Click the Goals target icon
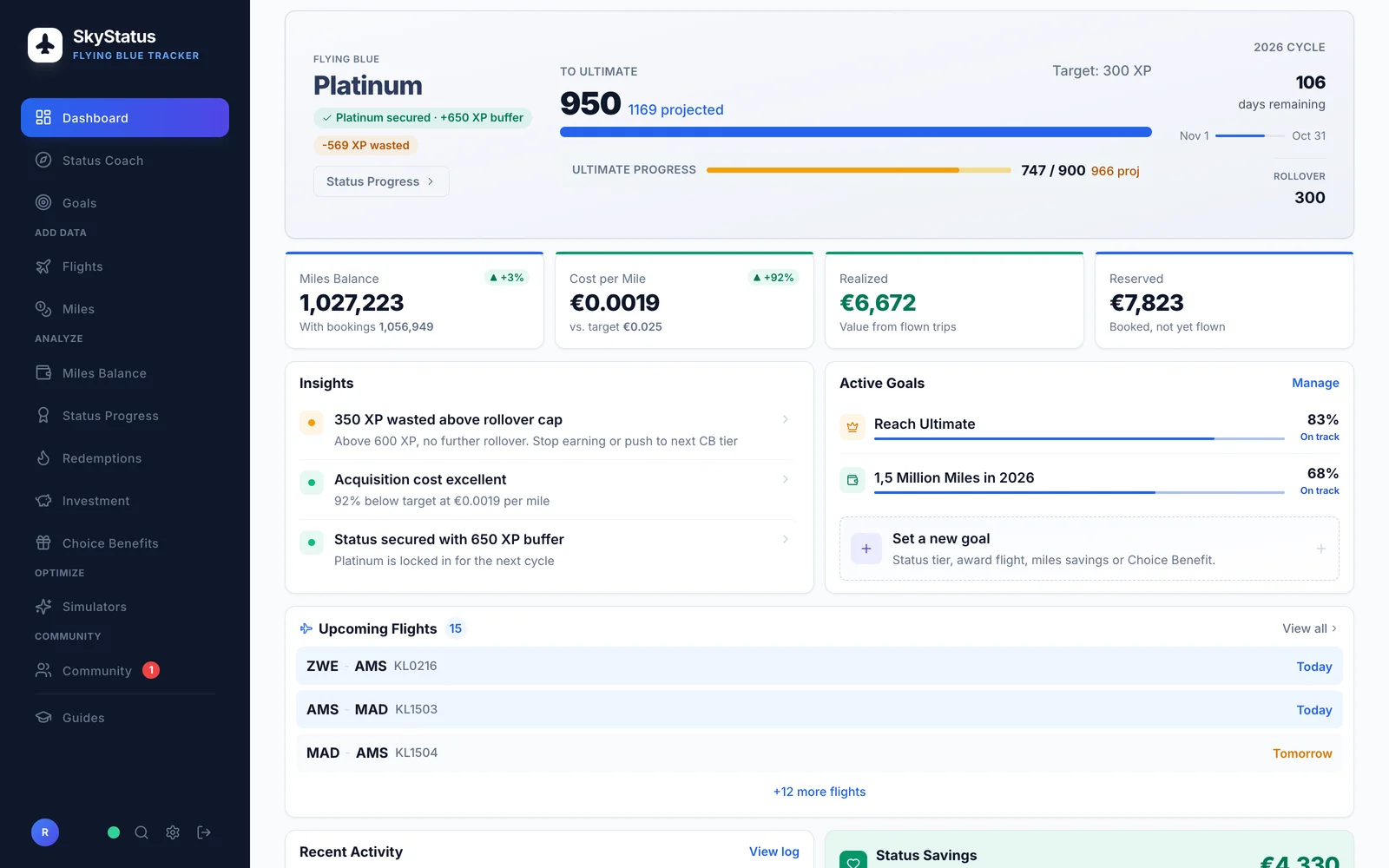The height and width of the screenshot is (868, 1389). 43,202
